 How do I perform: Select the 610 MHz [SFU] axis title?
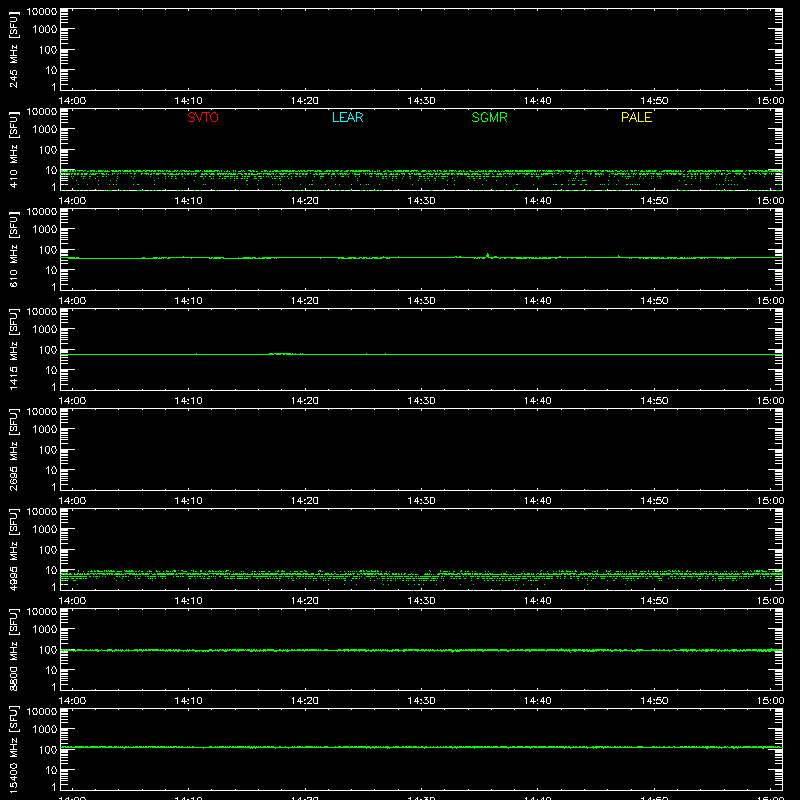coord(13,249)
